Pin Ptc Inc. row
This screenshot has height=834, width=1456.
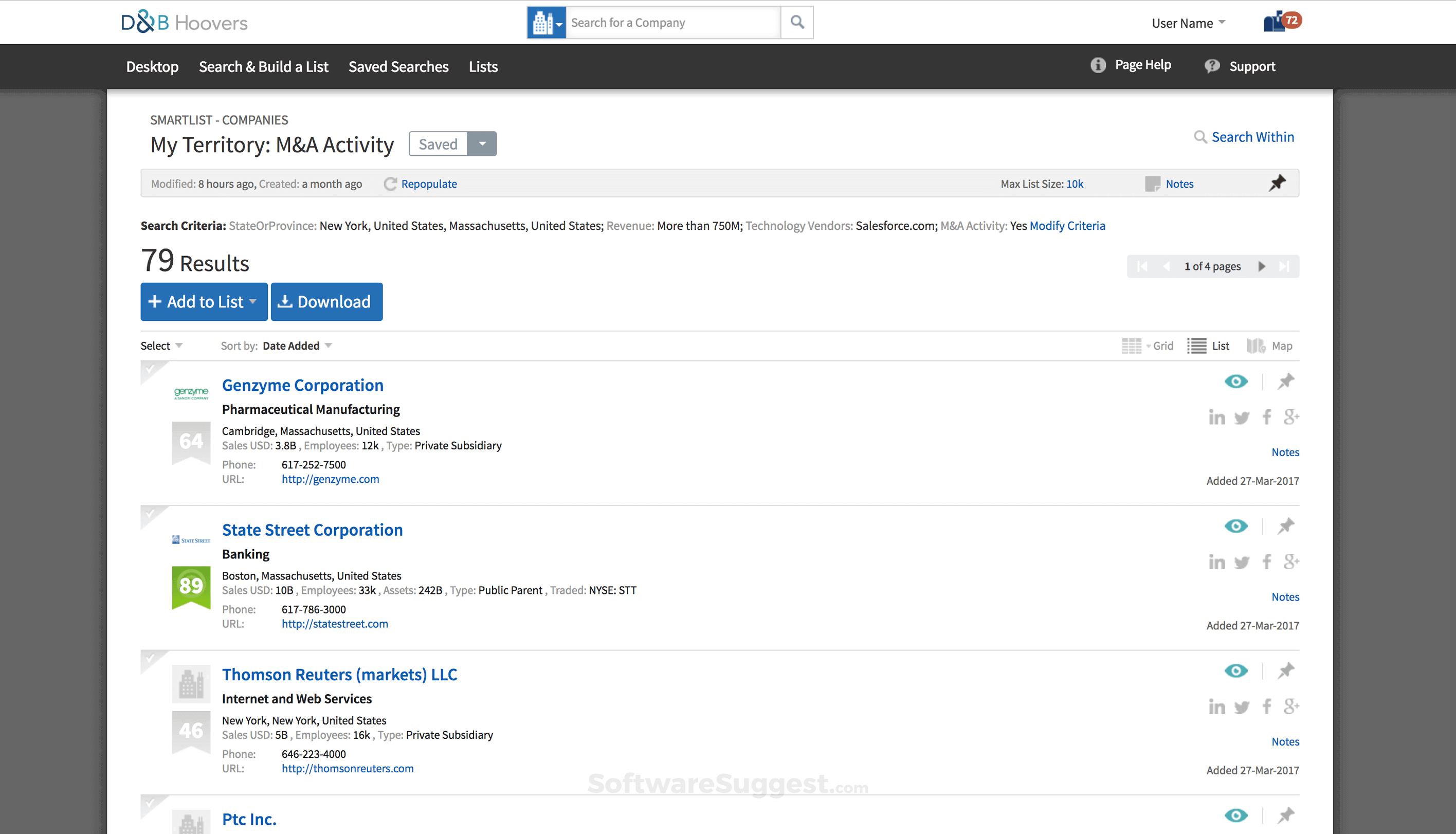click(1286, 815)
